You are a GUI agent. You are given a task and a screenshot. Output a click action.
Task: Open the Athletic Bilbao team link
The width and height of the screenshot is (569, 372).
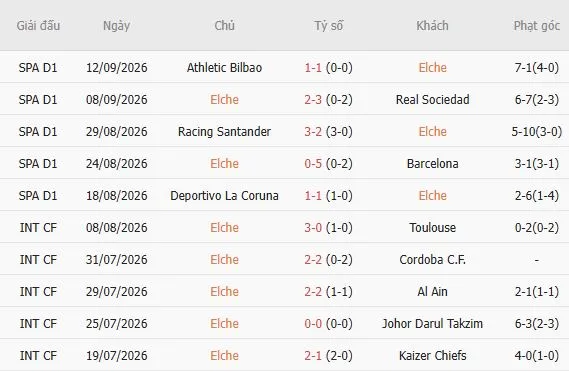(224, 68)
